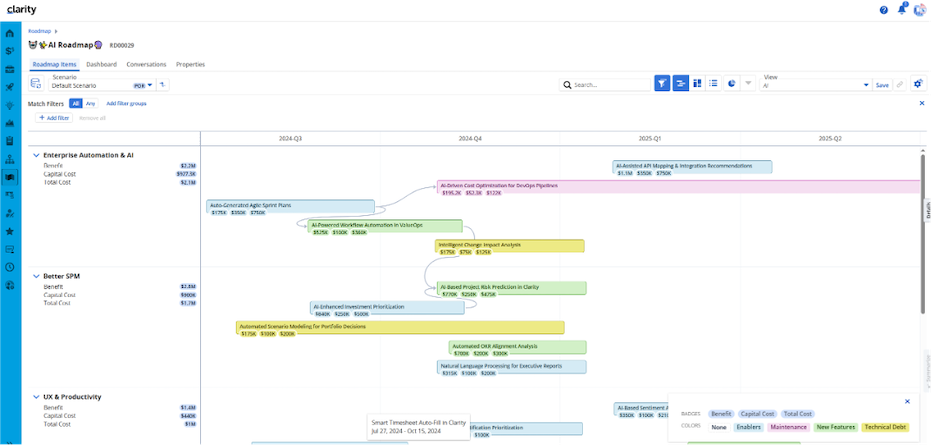Click the rocket icon in the sidebar
Image resolution: width=931 pixels, height=445 pixels.
tap(10, 87)
